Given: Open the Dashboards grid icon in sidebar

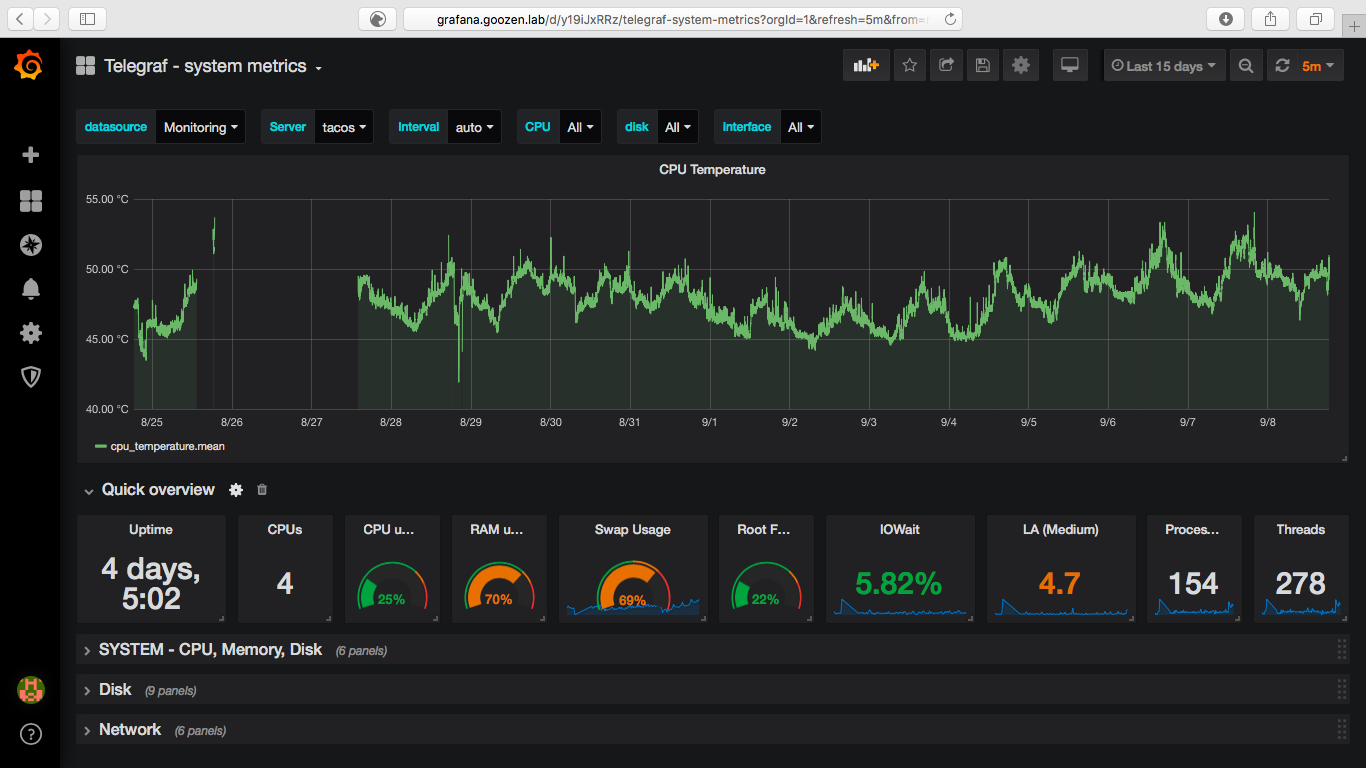Looking at the screenshot, I should (x=31, y=201).
